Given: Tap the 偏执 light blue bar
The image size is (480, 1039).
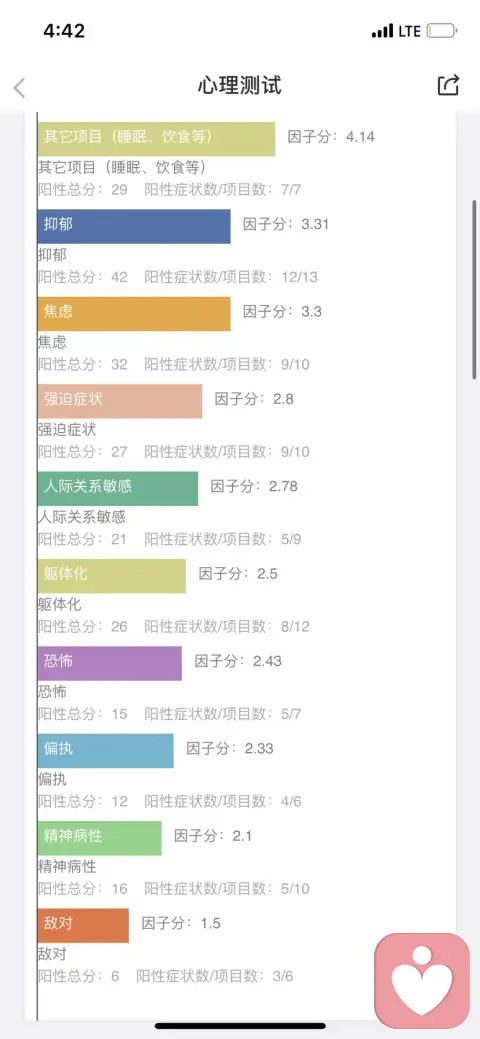Looking at the screenshot, I should [x=105, y=751].
